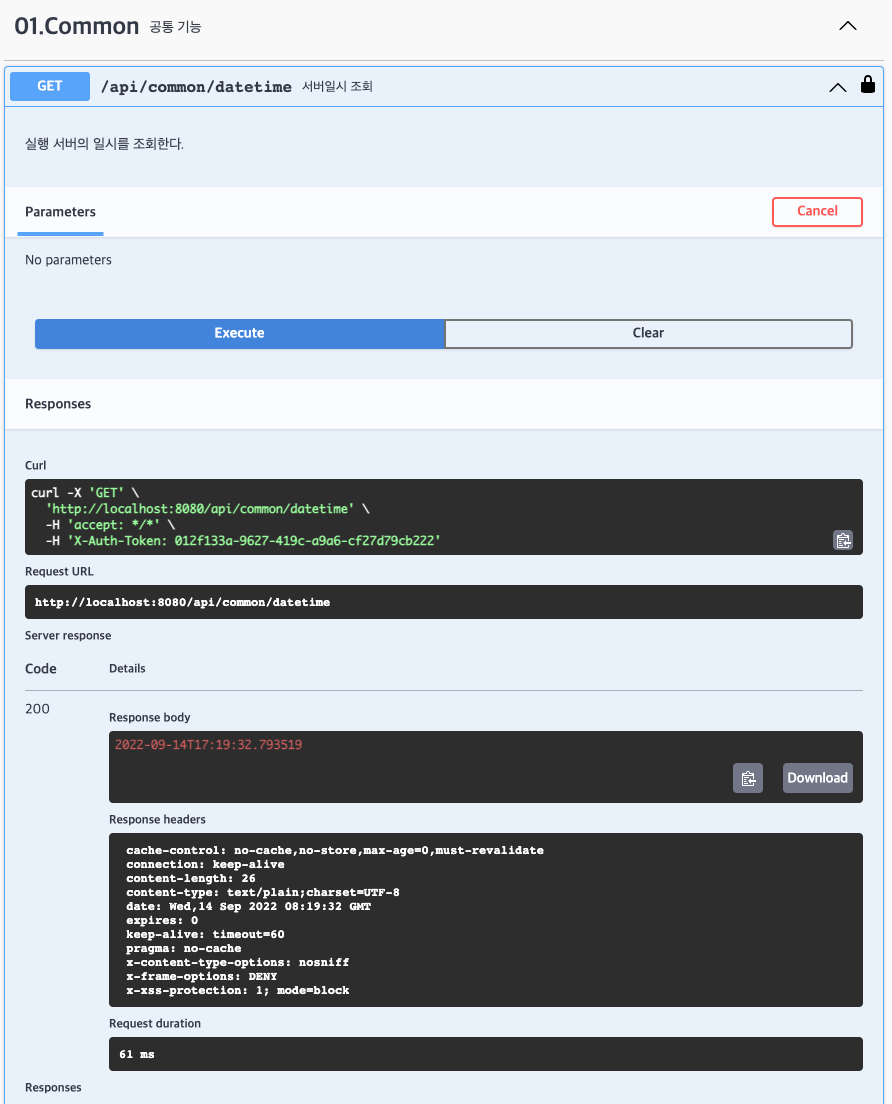This screenshot has width=892, height=1104.
Task: Click the 01.Common heading
Action: coord(77,26)
